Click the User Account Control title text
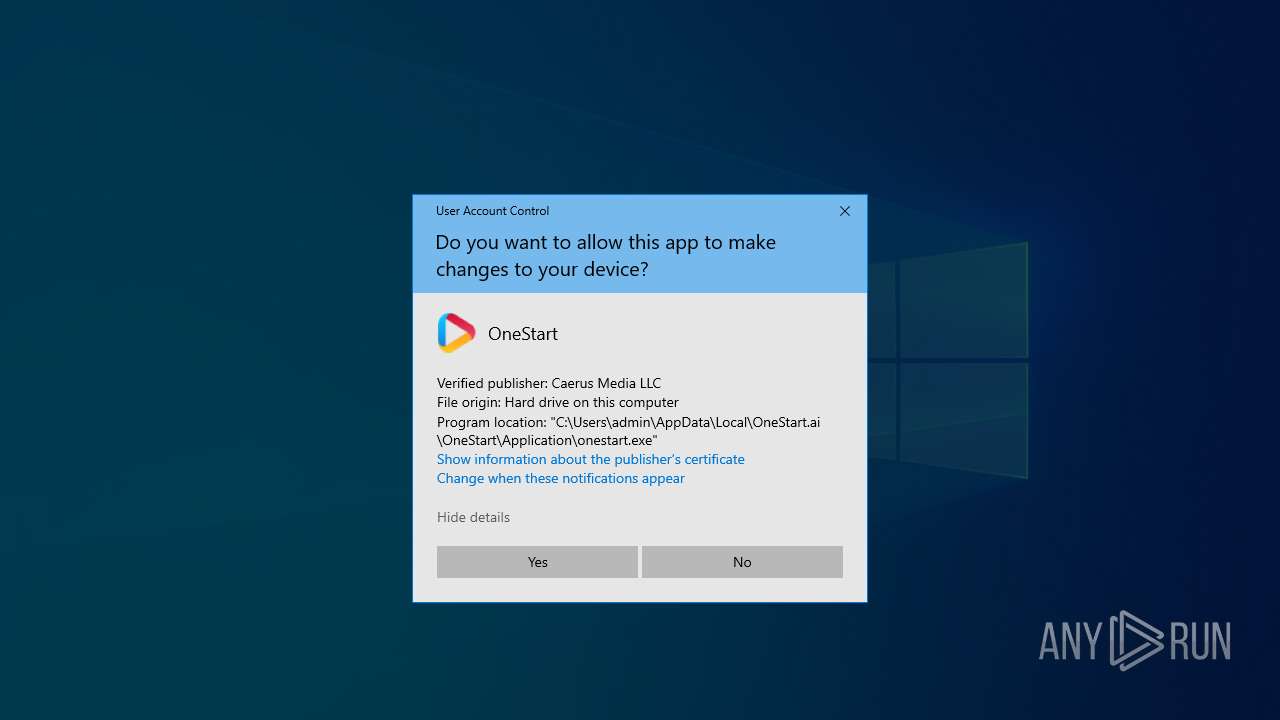The image size is (1280, 720). [492, 211]
